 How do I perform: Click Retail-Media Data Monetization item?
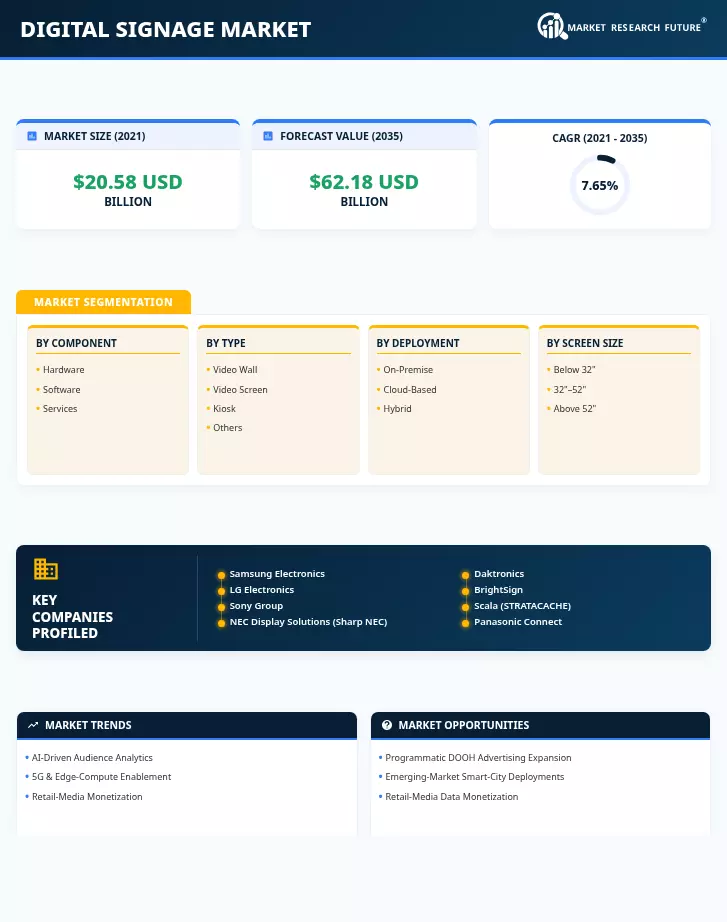point(452,797)
